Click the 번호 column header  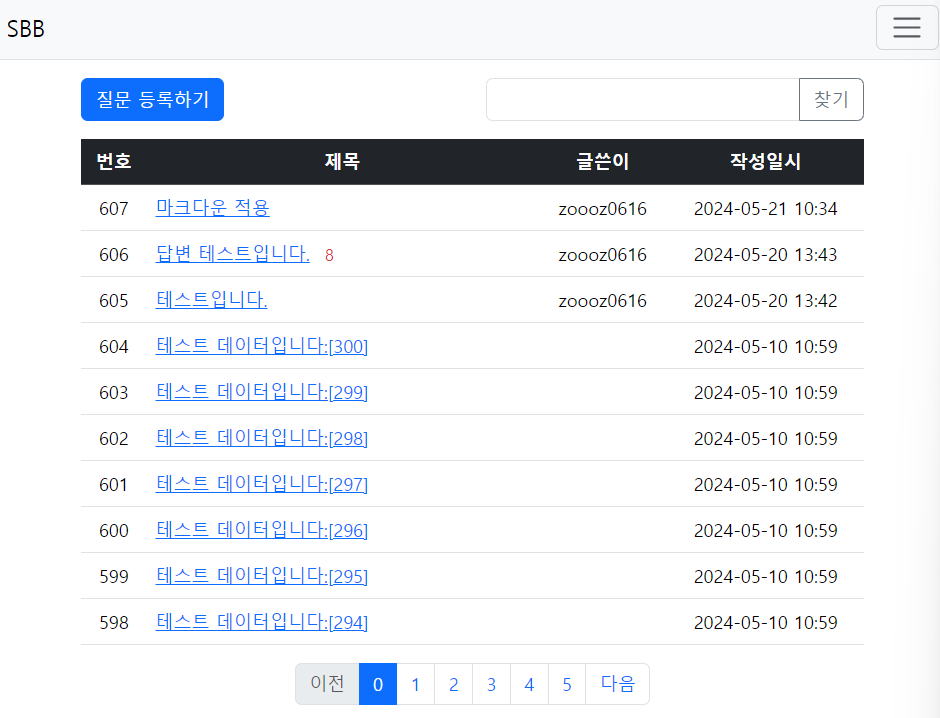click(x=114, y=162)
